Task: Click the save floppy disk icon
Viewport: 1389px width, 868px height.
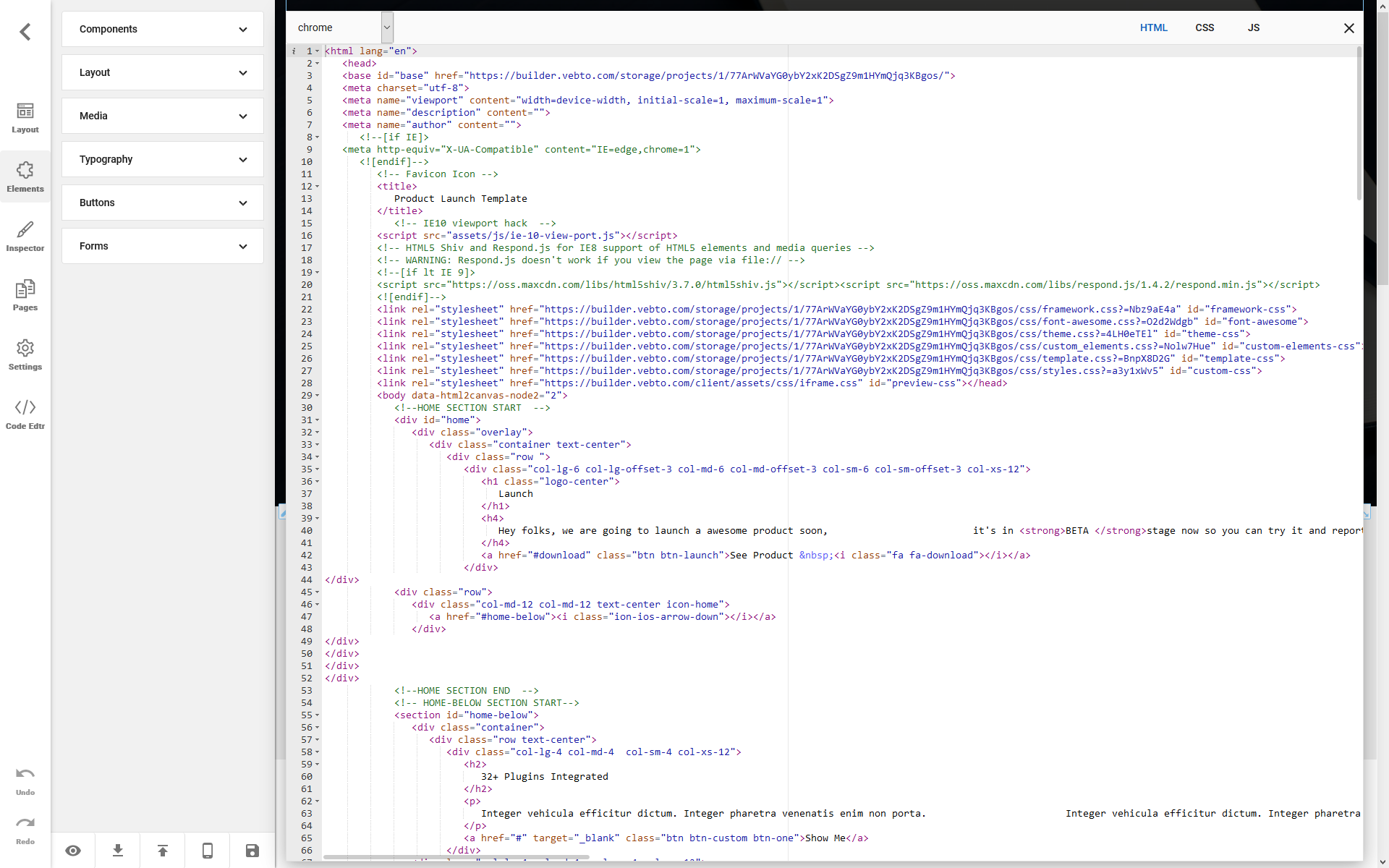Action: click(252, 851)
